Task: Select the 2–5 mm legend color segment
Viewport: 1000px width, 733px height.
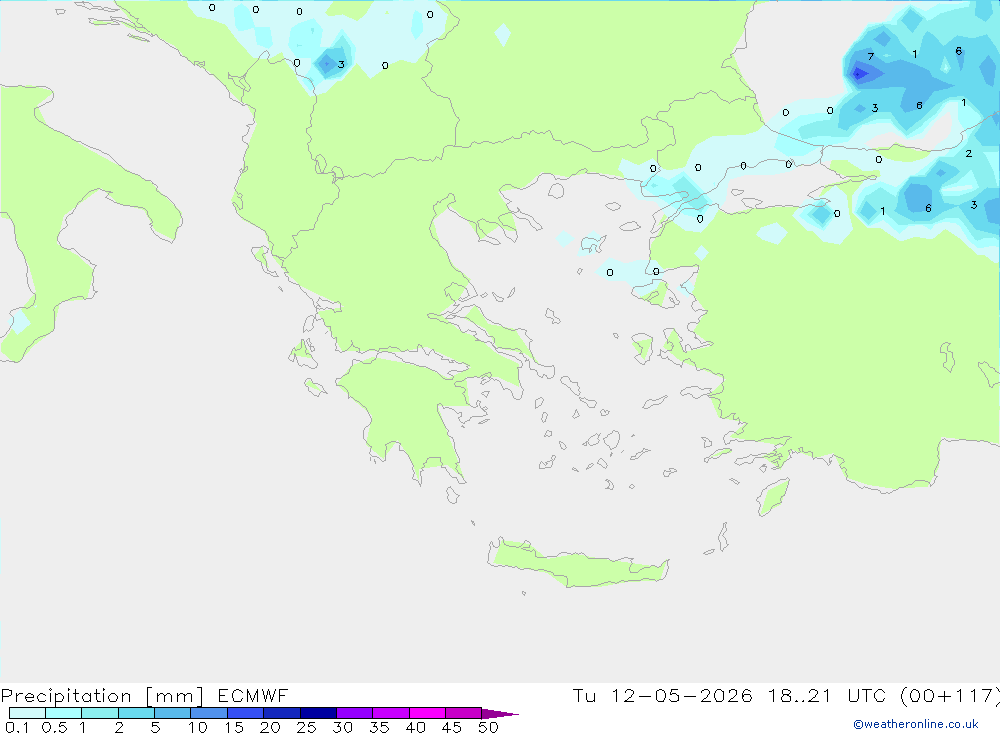Action: point(136,713)
